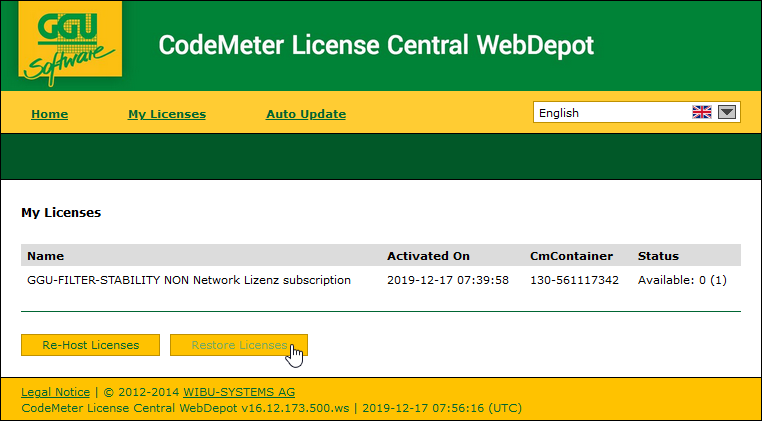The width and height of the screenshot is (762, 421).
Task: Click the CmContainer serial 130-561117342
Action: 574,280
